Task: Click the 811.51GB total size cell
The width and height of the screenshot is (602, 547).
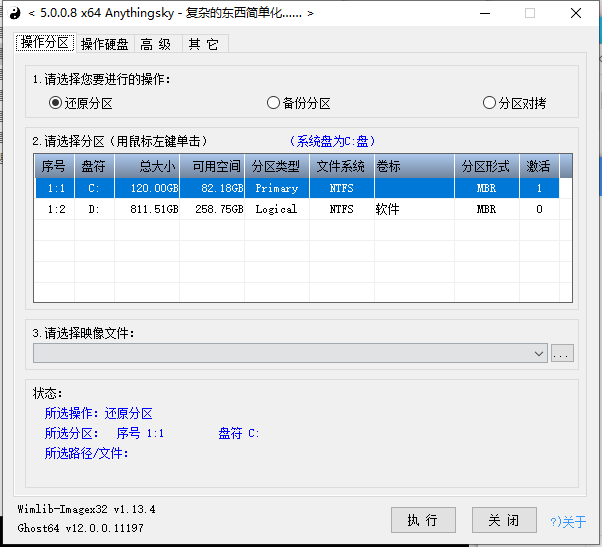Action: pyautogui.click(x=147, y=209)
